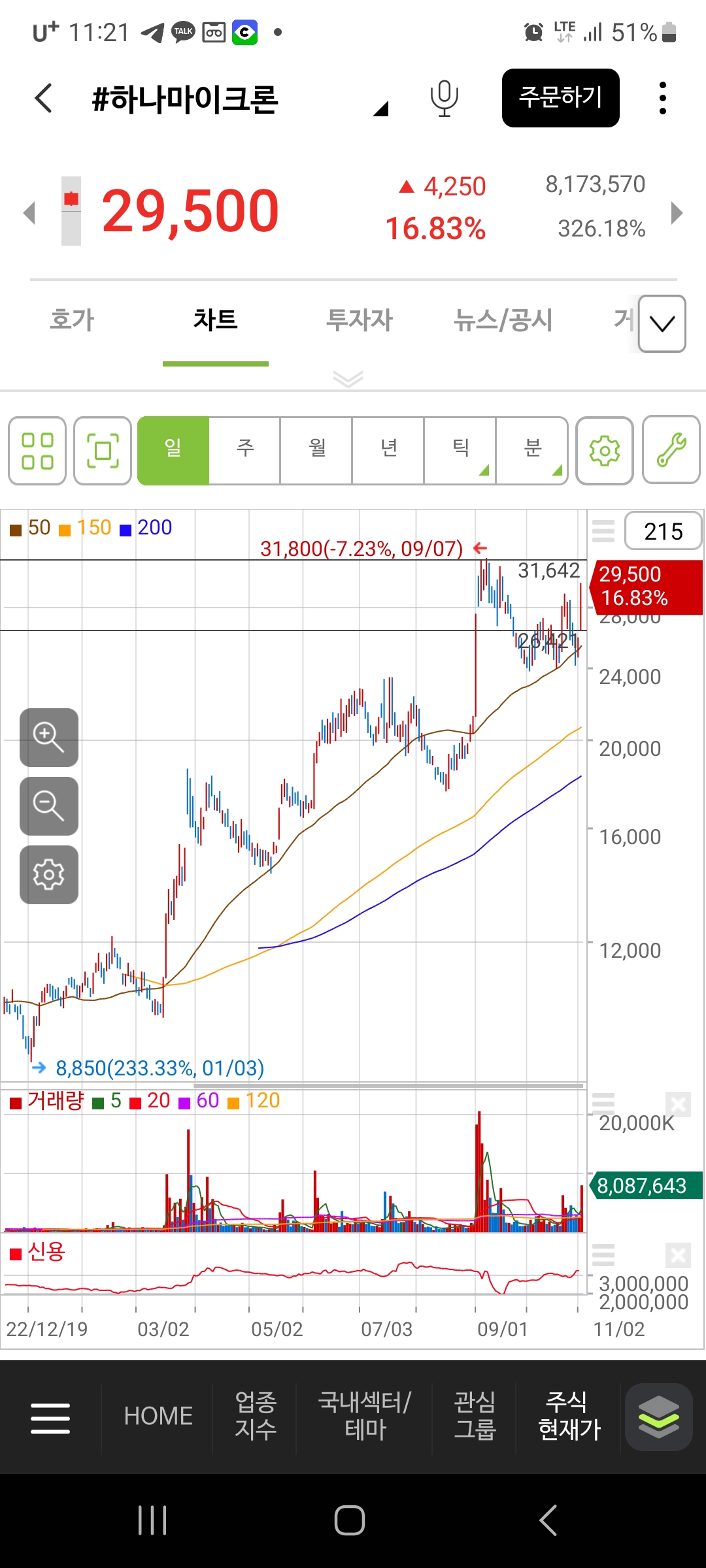The width and height of the screenshot is (706, 1568).
Task: Open 관심그룹 in bottom bar
Action: tap(475, 1416)
